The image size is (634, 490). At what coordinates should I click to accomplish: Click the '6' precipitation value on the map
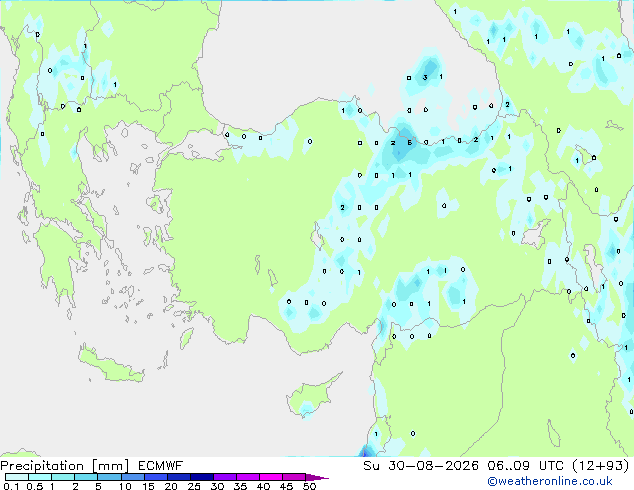410,143
